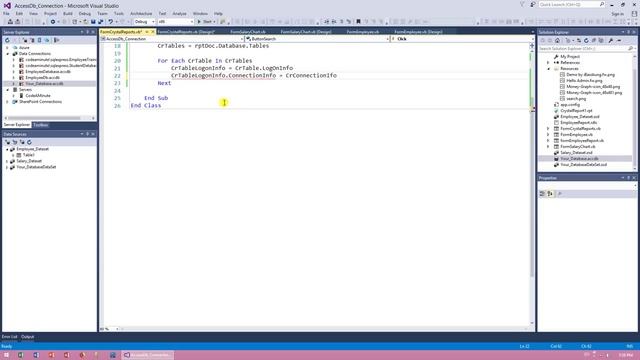This screenshot has height=360, width=640.
Task: Open the Analyze menu
Action: coord(179,13)
